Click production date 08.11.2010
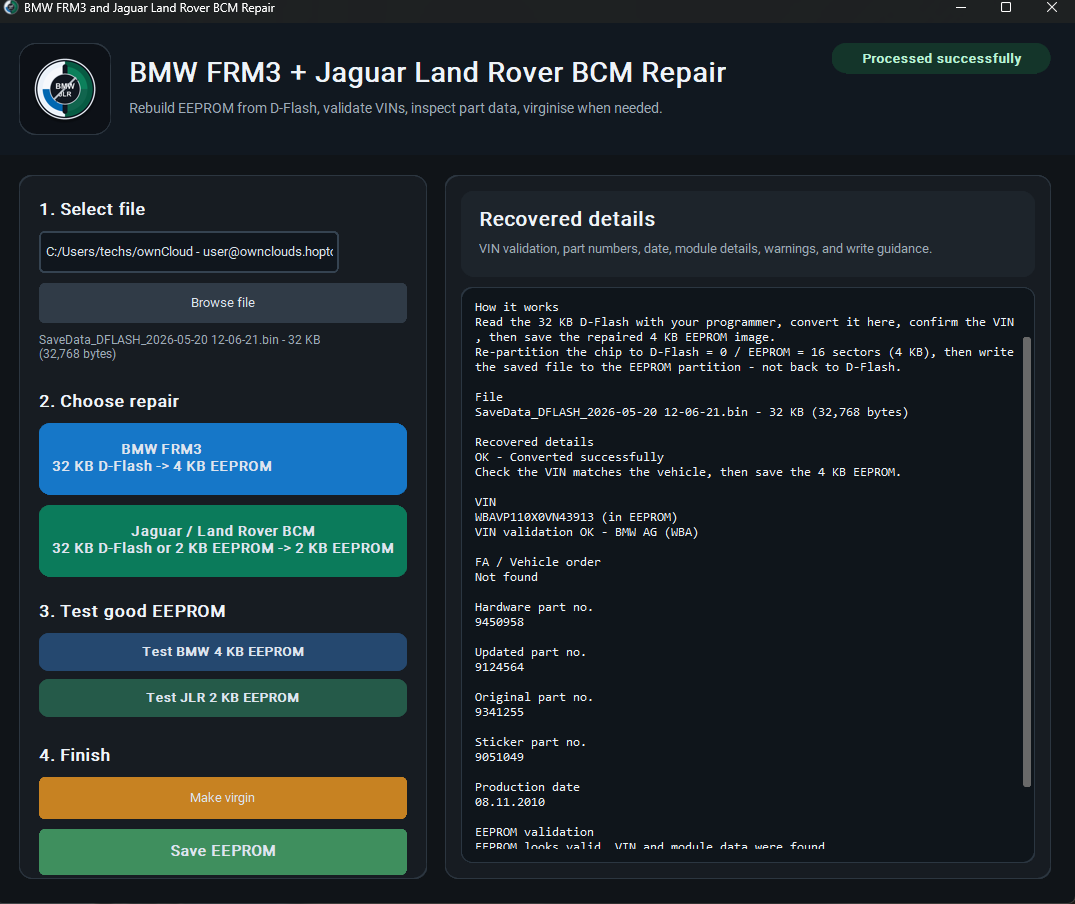This screenshot has height=904, width=1075. 509,802
